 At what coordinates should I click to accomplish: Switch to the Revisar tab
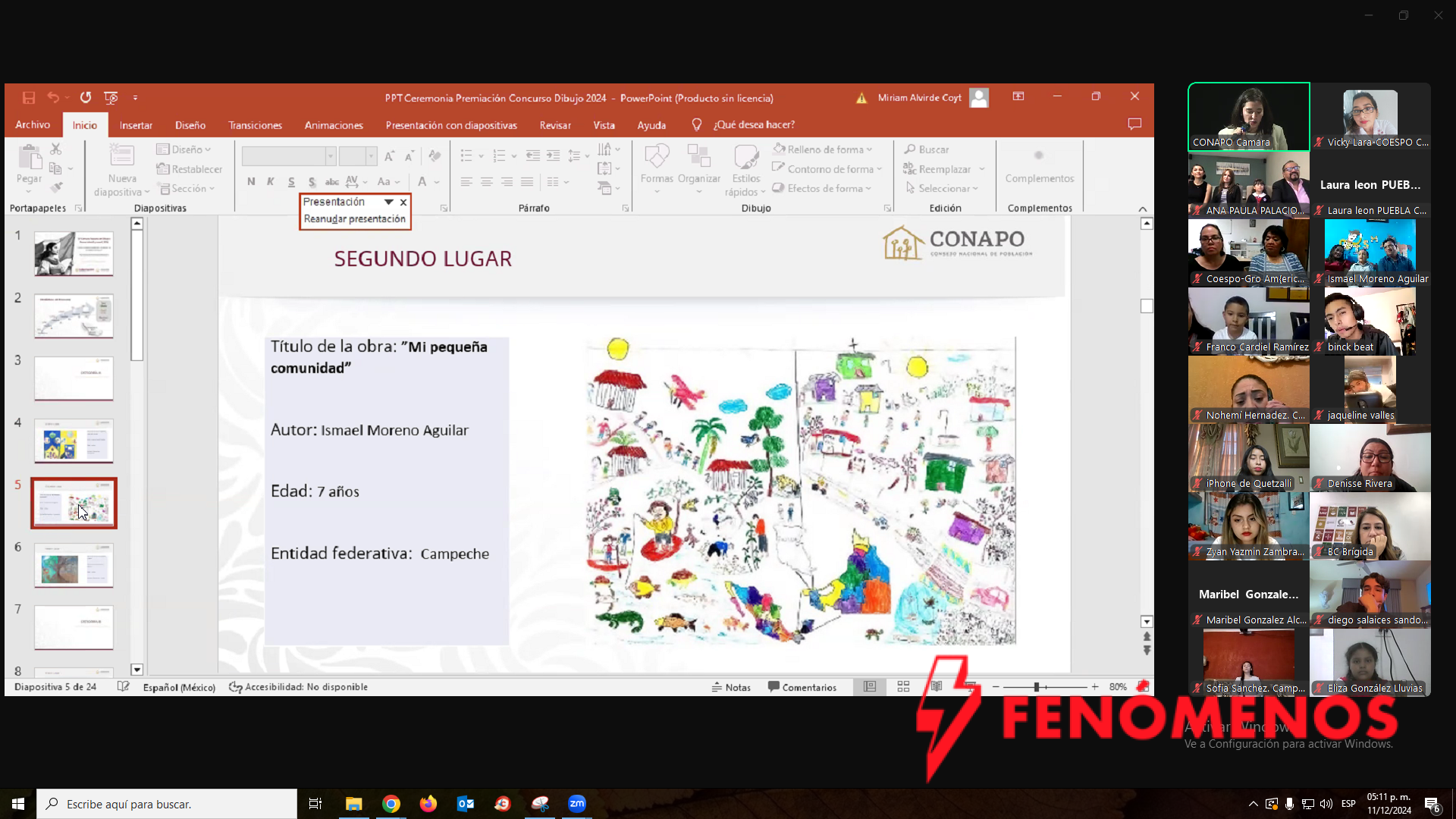pyautogui.click(x=555, y=125)
